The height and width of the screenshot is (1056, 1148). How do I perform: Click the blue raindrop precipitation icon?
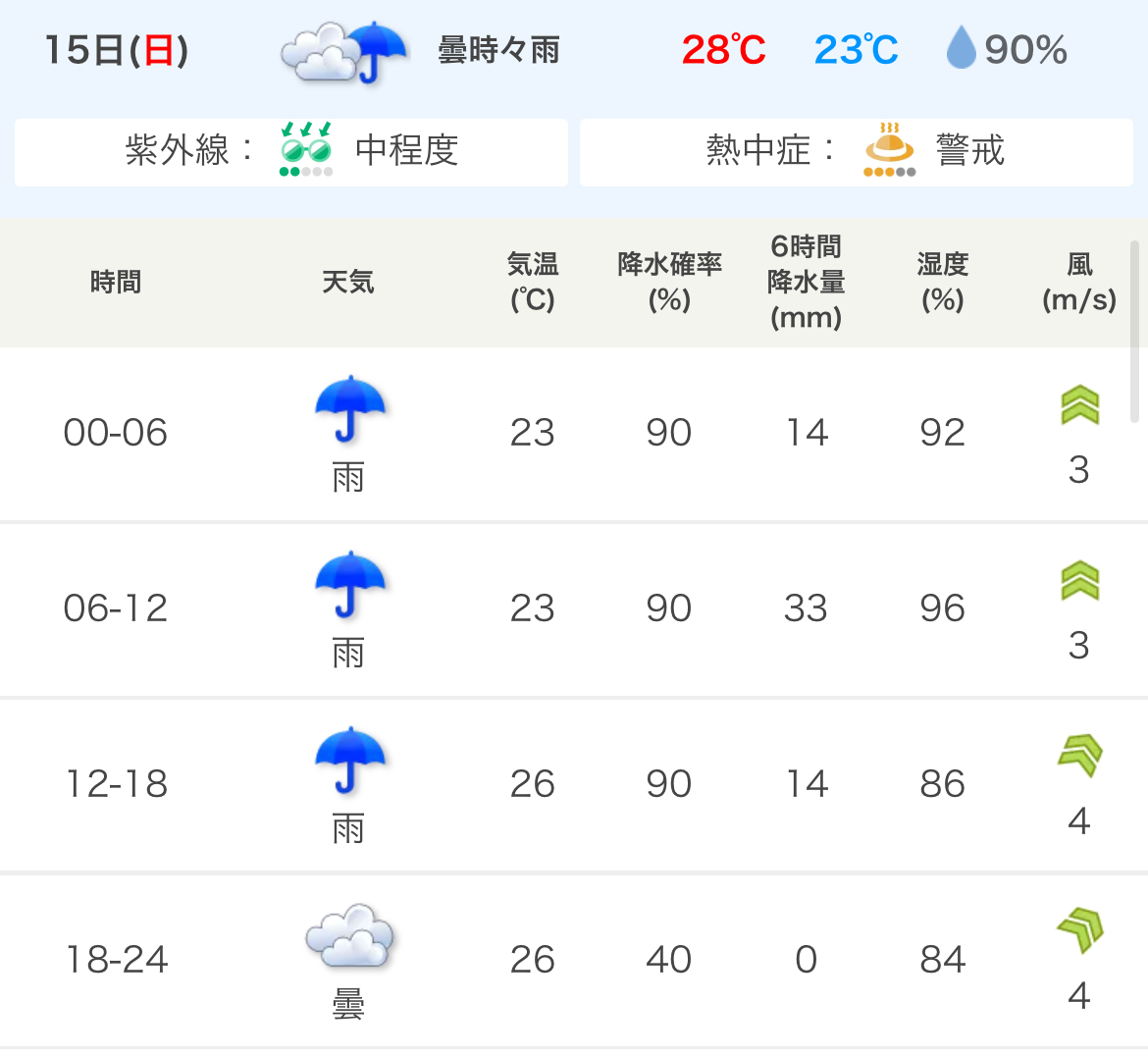[961, 48]
